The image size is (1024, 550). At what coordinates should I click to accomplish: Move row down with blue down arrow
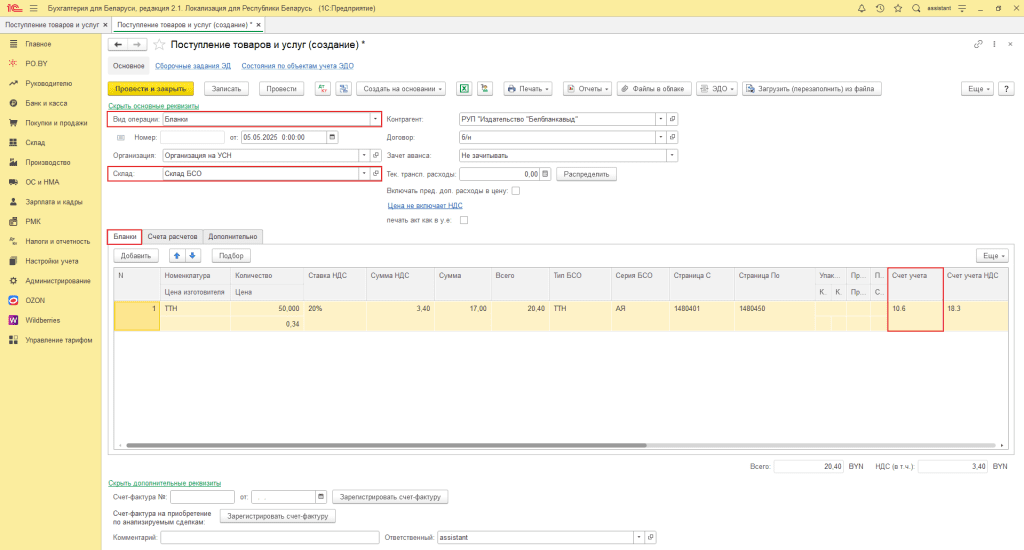click(x=193, y=255)
